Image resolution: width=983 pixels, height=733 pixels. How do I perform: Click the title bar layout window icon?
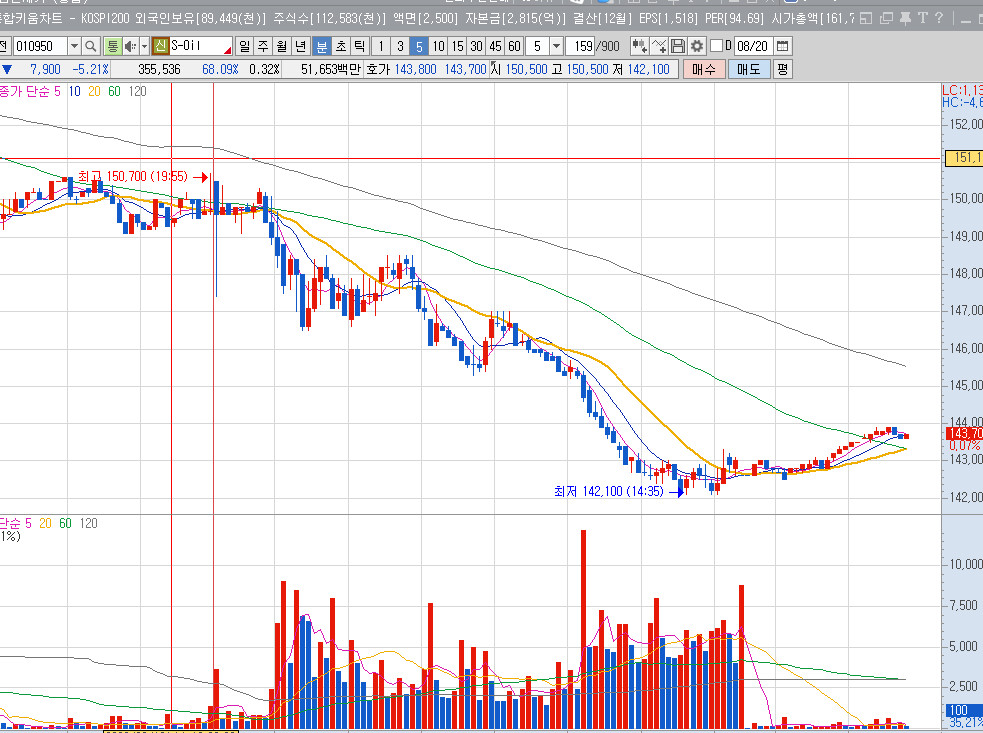[x=866, y=18]
